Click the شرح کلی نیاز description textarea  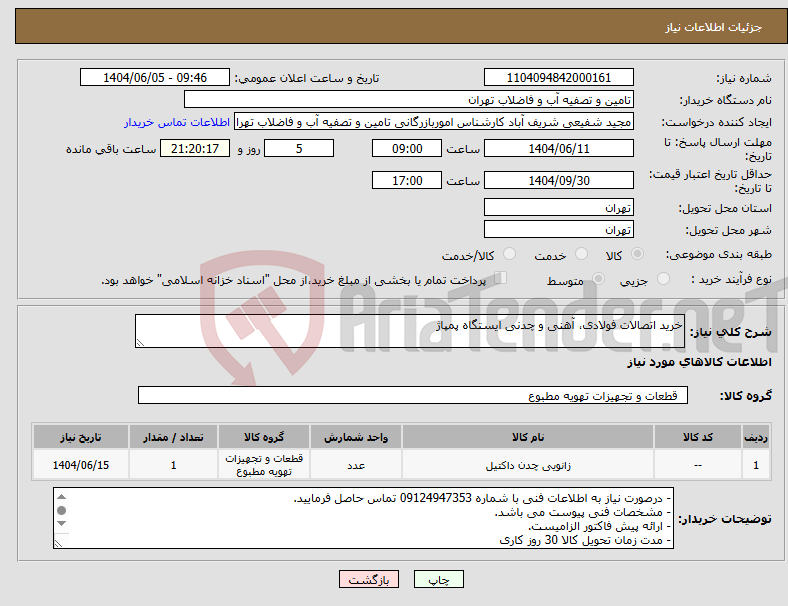click(410, 331)
